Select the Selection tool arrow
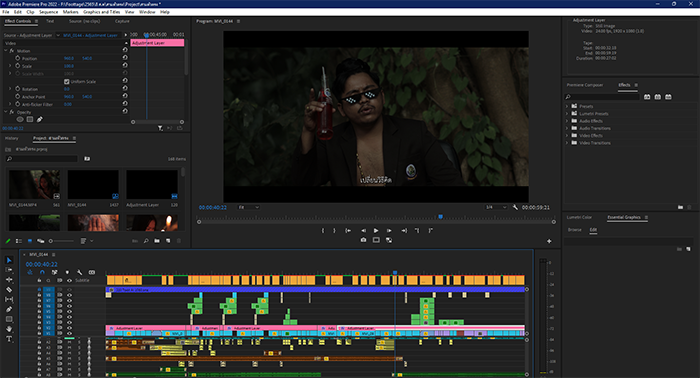Screen dimensions: 700x378 (x=9, y=260)
